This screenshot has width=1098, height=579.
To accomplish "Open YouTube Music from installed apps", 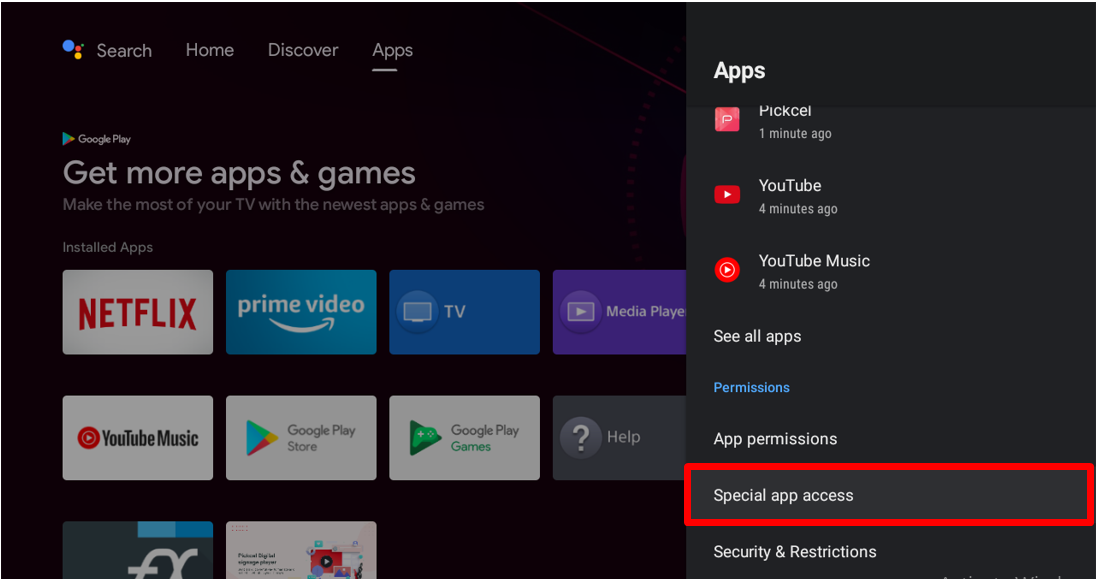I will pyautogui.click(x=137, y=438).
